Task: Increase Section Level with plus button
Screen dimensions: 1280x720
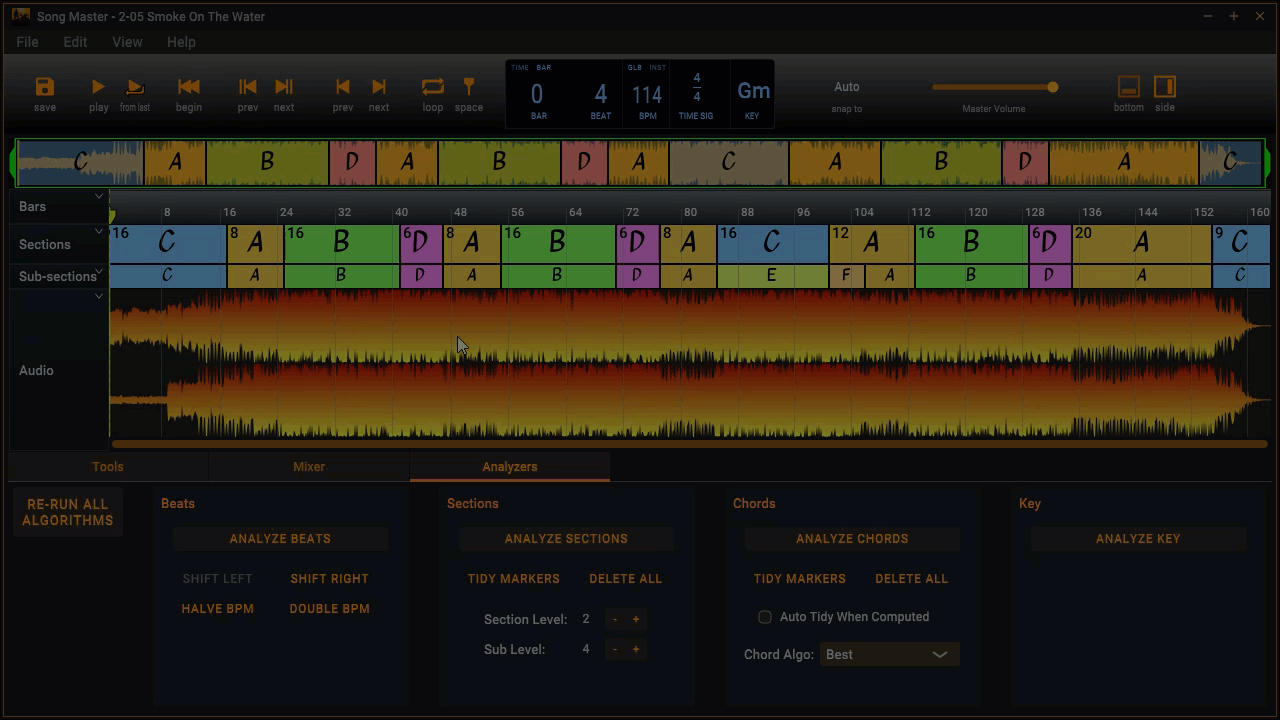Action: tap(635, 620)
